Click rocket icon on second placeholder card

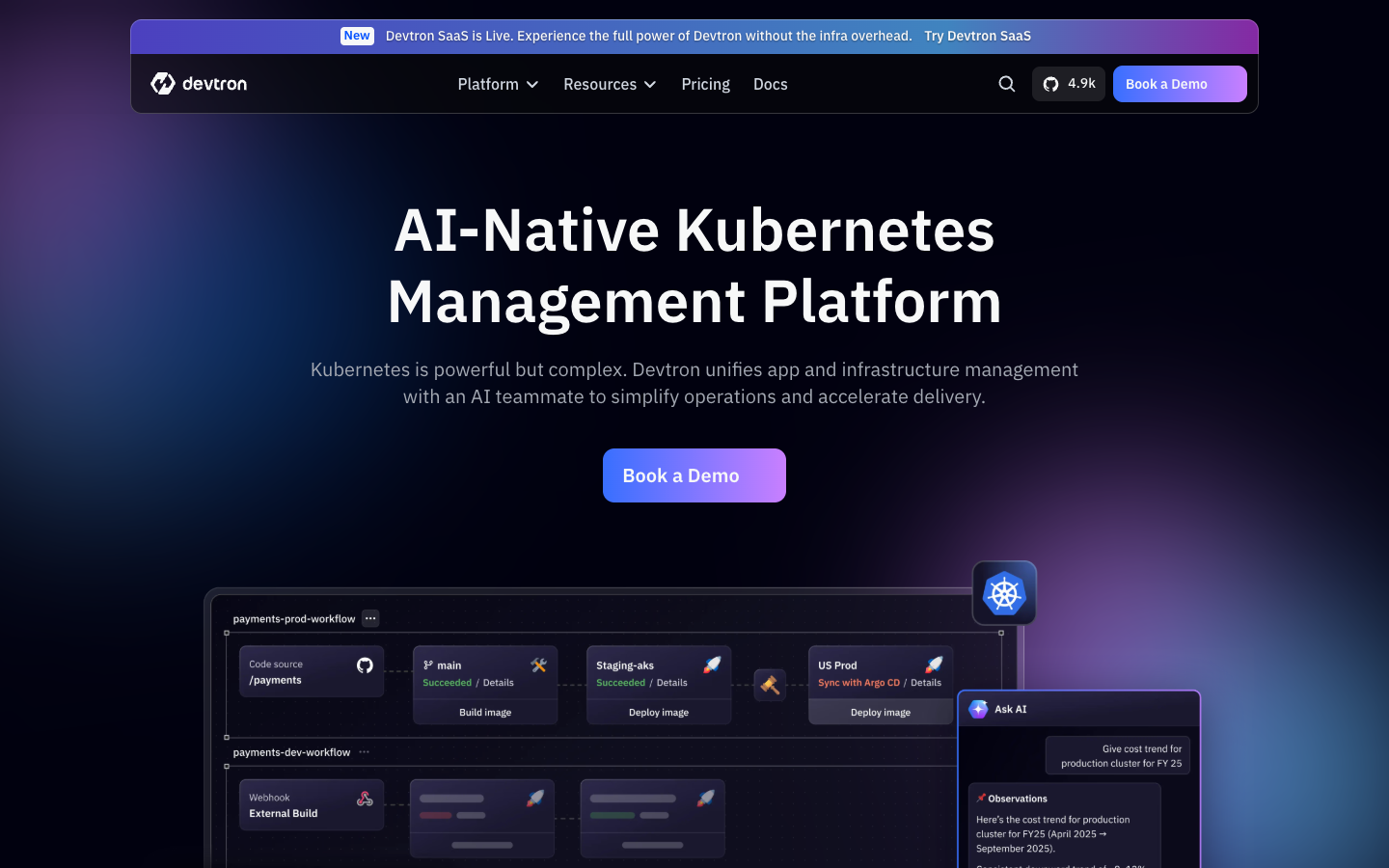pos(706,799)
